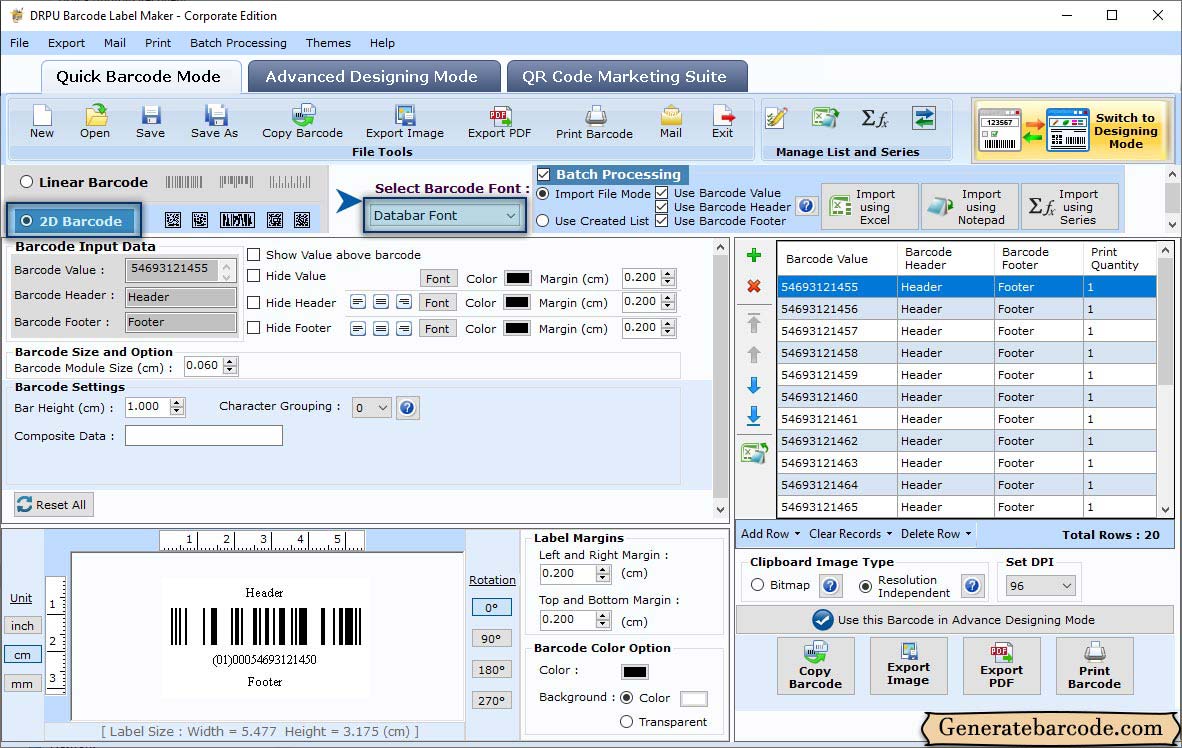Open the File menu
1182x748 pixels.
20,43
